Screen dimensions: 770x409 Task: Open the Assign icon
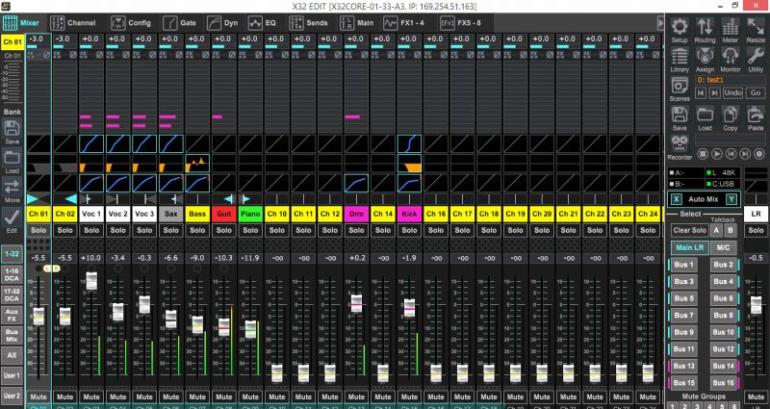click(x=705, y=56)
